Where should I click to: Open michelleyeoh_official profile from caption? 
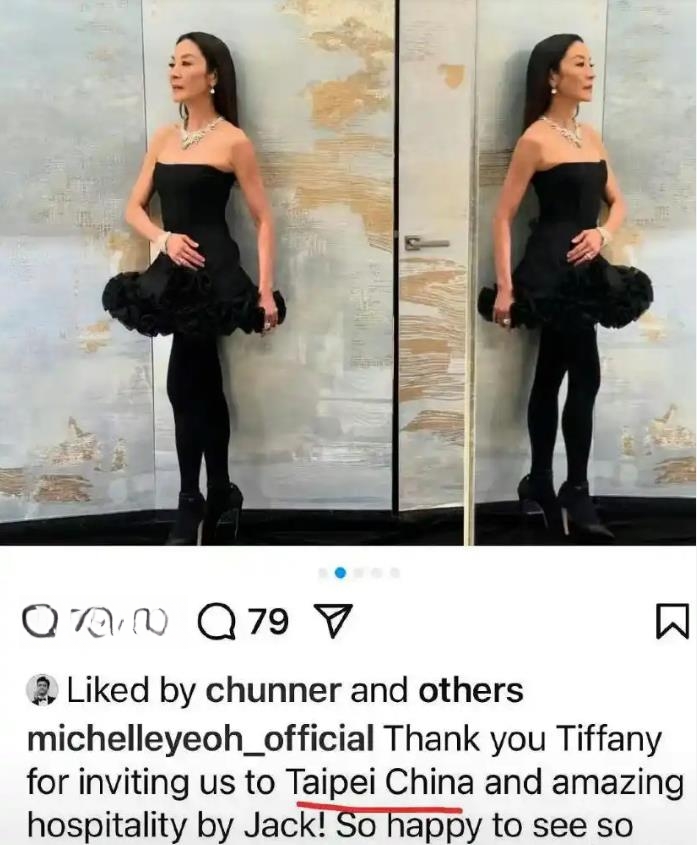(x=201, y=739)
